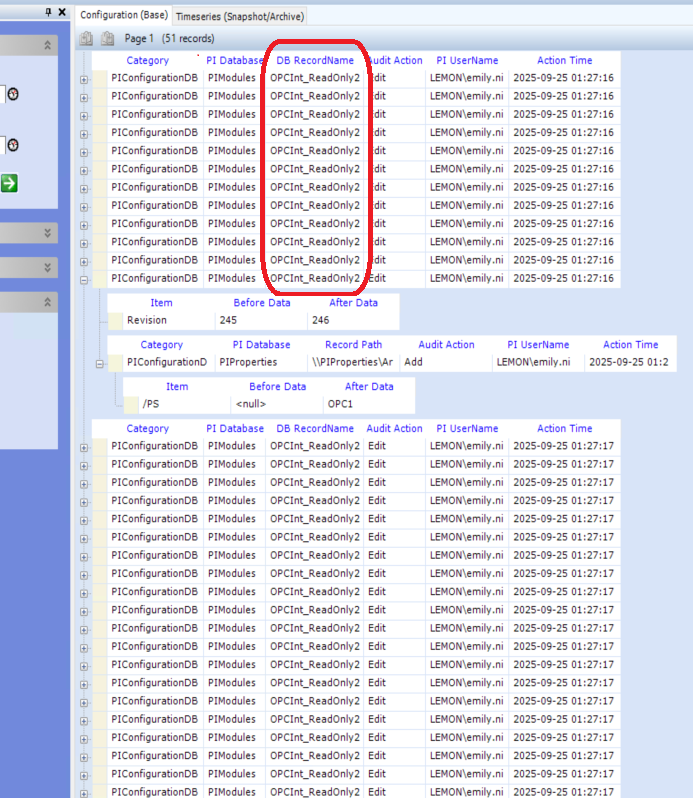Screen dimensions: 693x798
Task: Open the upper time picker clock icon
Action: tap(13, 94)
